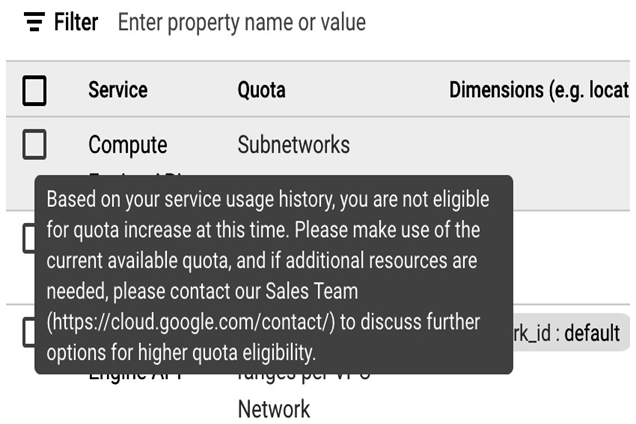Click the quota eligibility tooltip message

[274, 275]
